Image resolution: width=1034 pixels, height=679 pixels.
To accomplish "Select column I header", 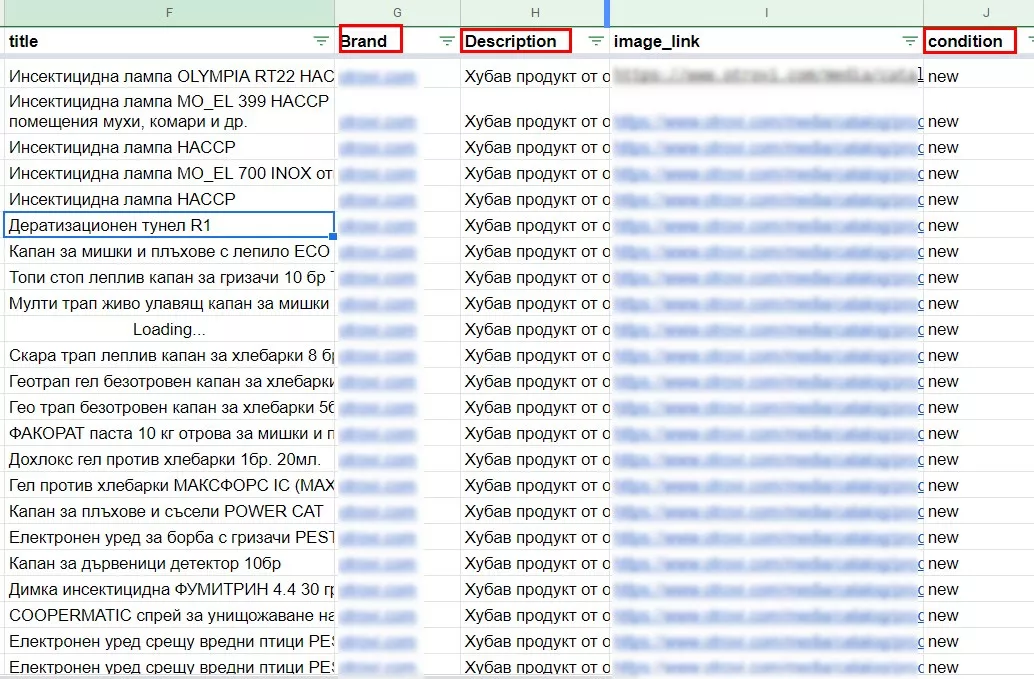I will pyautogui.click(x=766, y=13).
